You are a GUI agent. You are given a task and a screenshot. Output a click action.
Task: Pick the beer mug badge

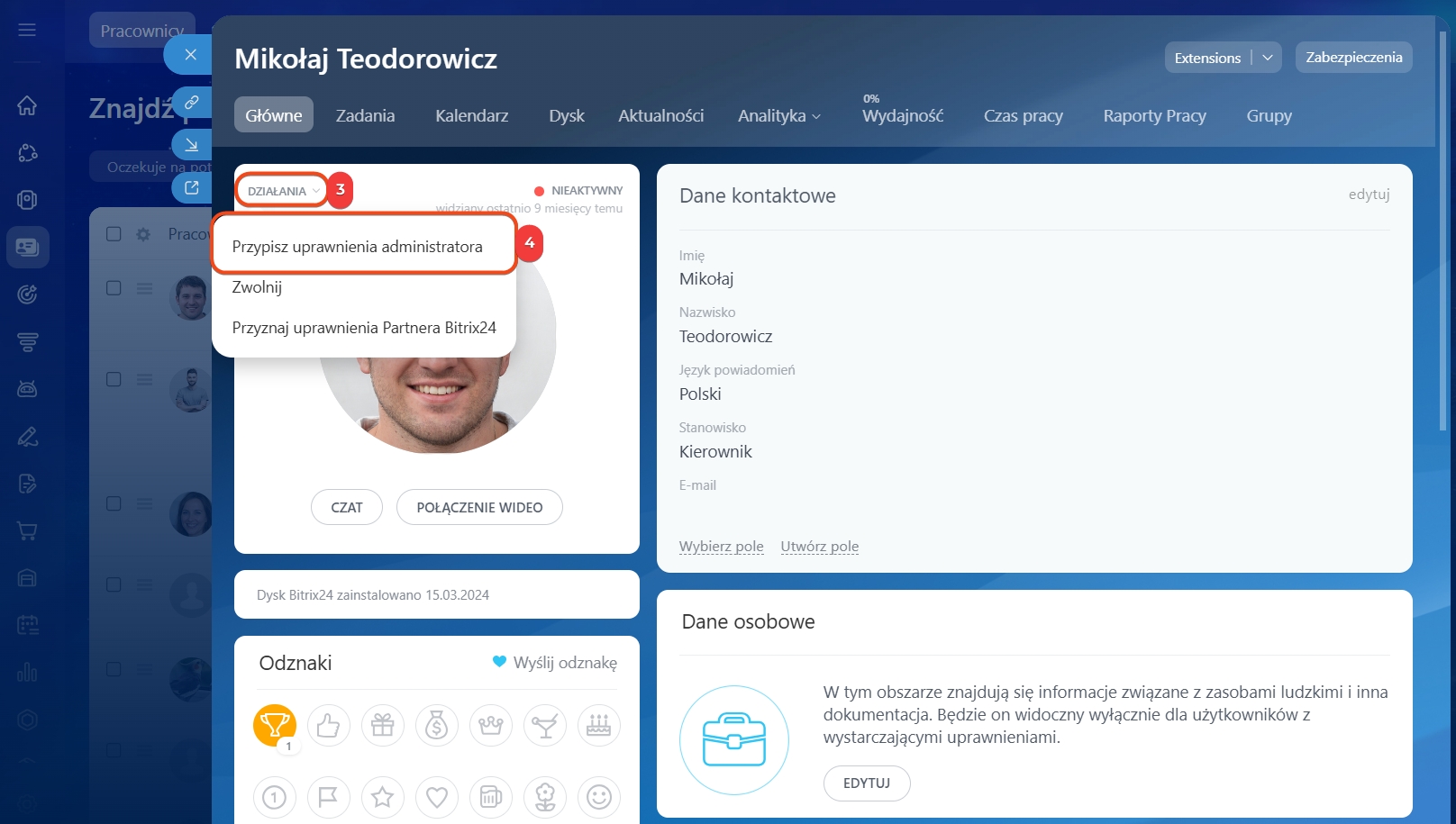tap(491, 797)
